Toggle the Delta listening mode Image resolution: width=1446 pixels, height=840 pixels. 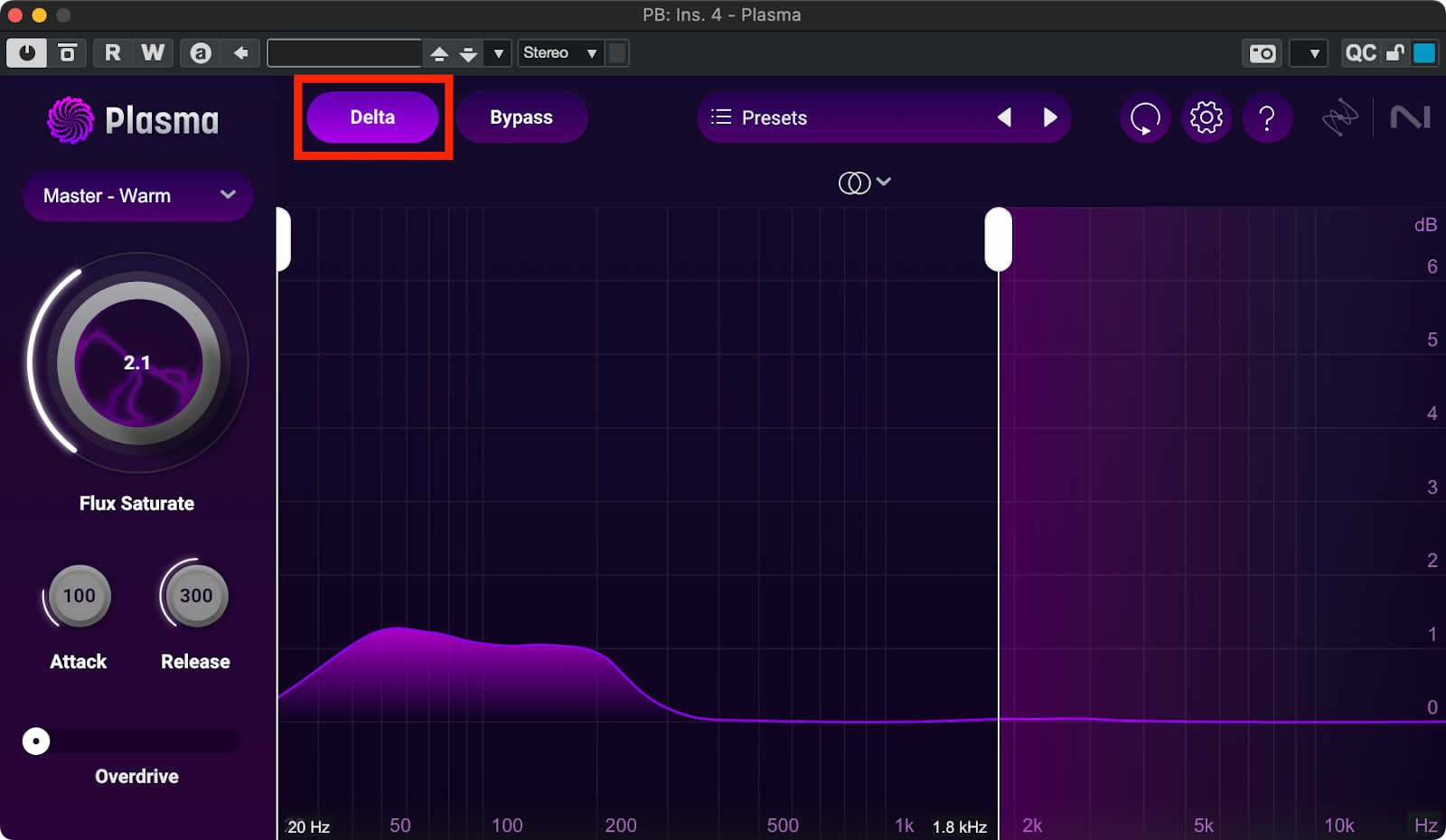tap(372, 117)
